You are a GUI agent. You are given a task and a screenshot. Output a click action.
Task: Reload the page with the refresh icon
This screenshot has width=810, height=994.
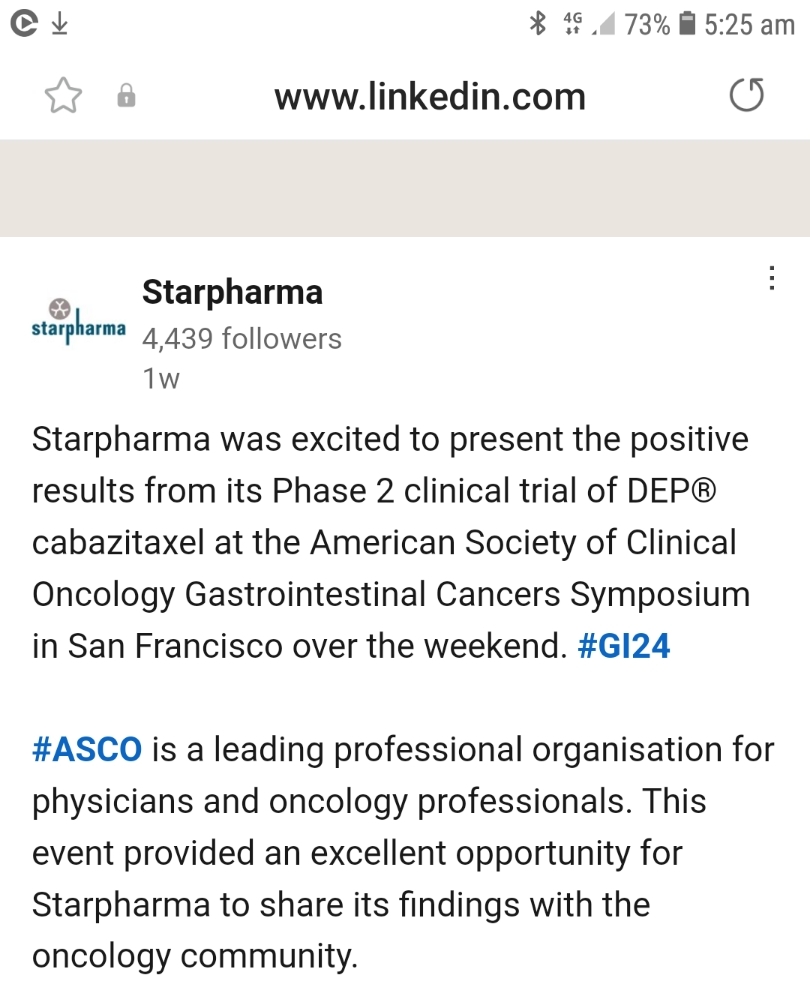pyautogui.click(x=747, y=95)
